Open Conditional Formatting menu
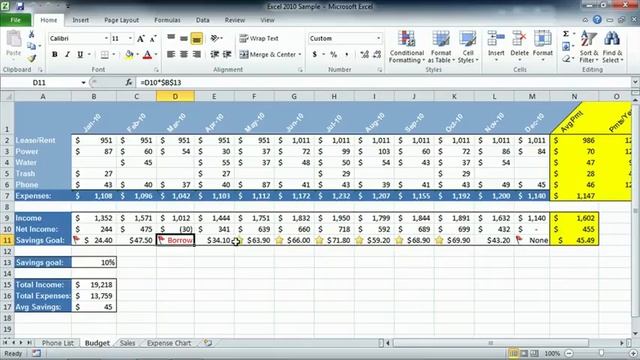Screen dimensions: 640x360 (x=407, y=47)
